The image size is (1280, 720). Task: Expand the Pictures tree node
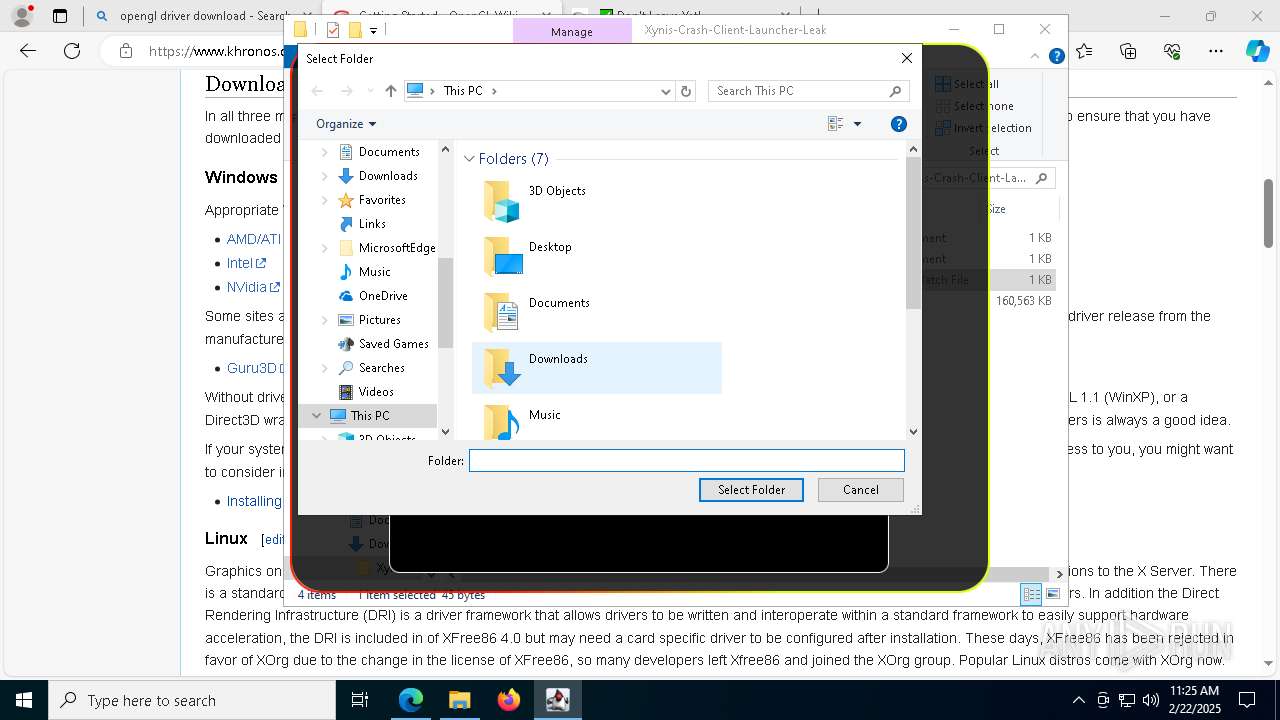(324, 320)
